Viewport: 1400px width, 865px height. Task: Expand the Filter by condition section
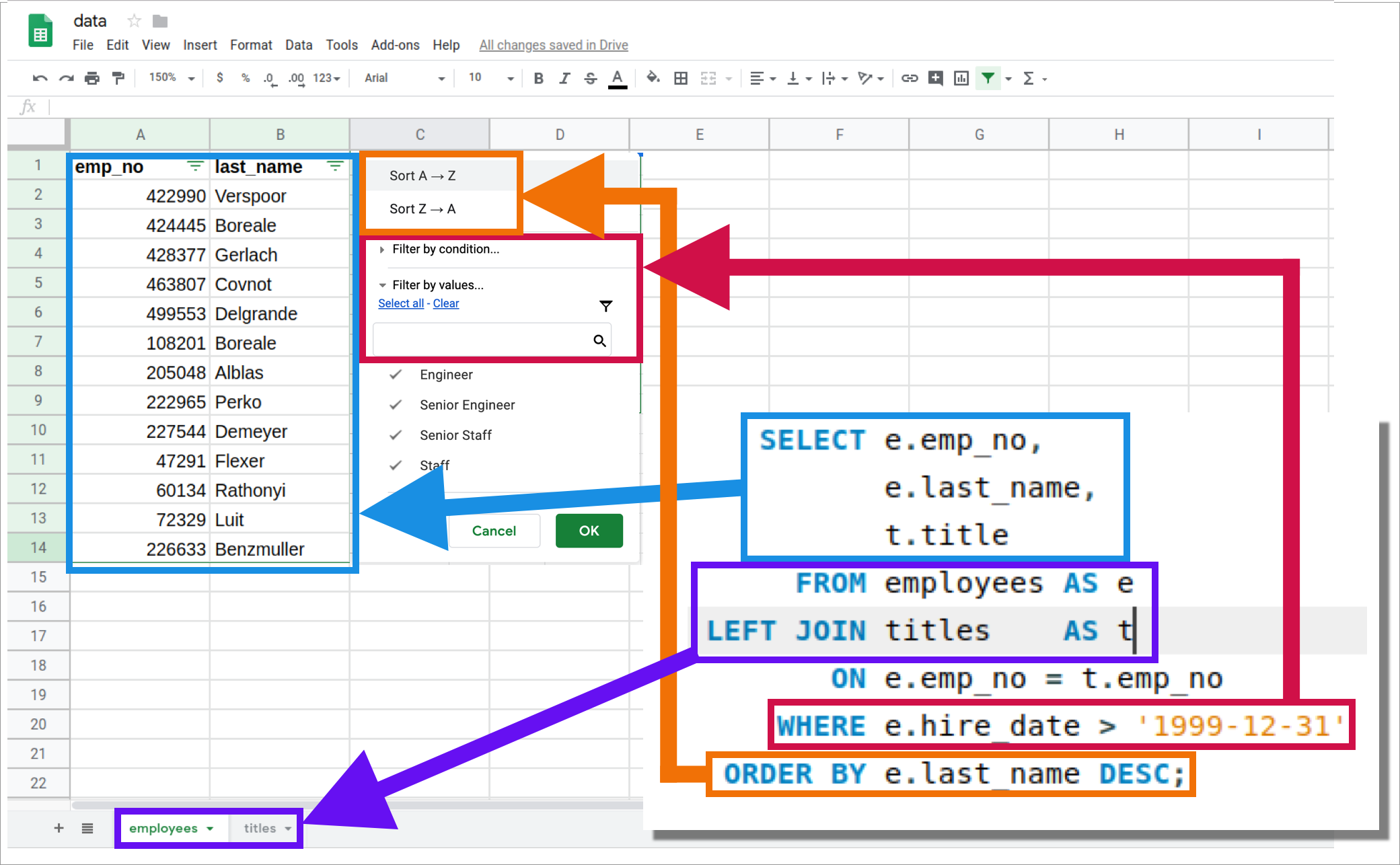[x=448, y=249]
